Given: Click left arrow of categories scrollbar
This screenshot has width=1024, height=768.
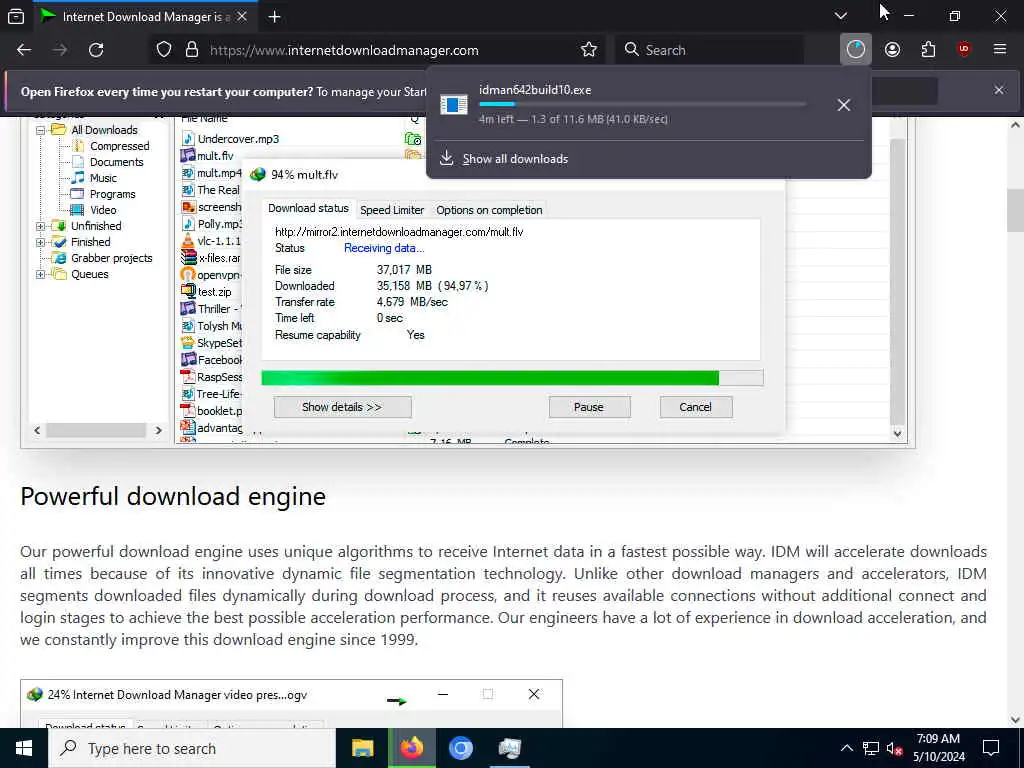Looking at the screenshot, I should pos(37,430).
